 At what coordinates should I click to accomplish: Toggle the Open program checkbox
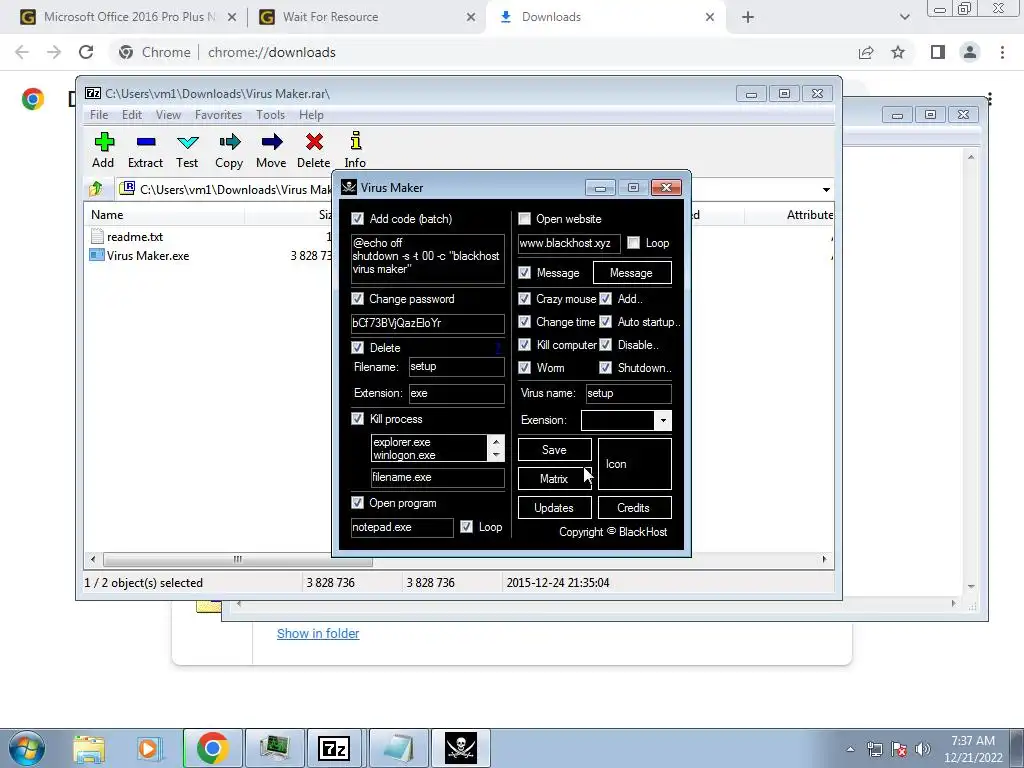coord(357,502)
